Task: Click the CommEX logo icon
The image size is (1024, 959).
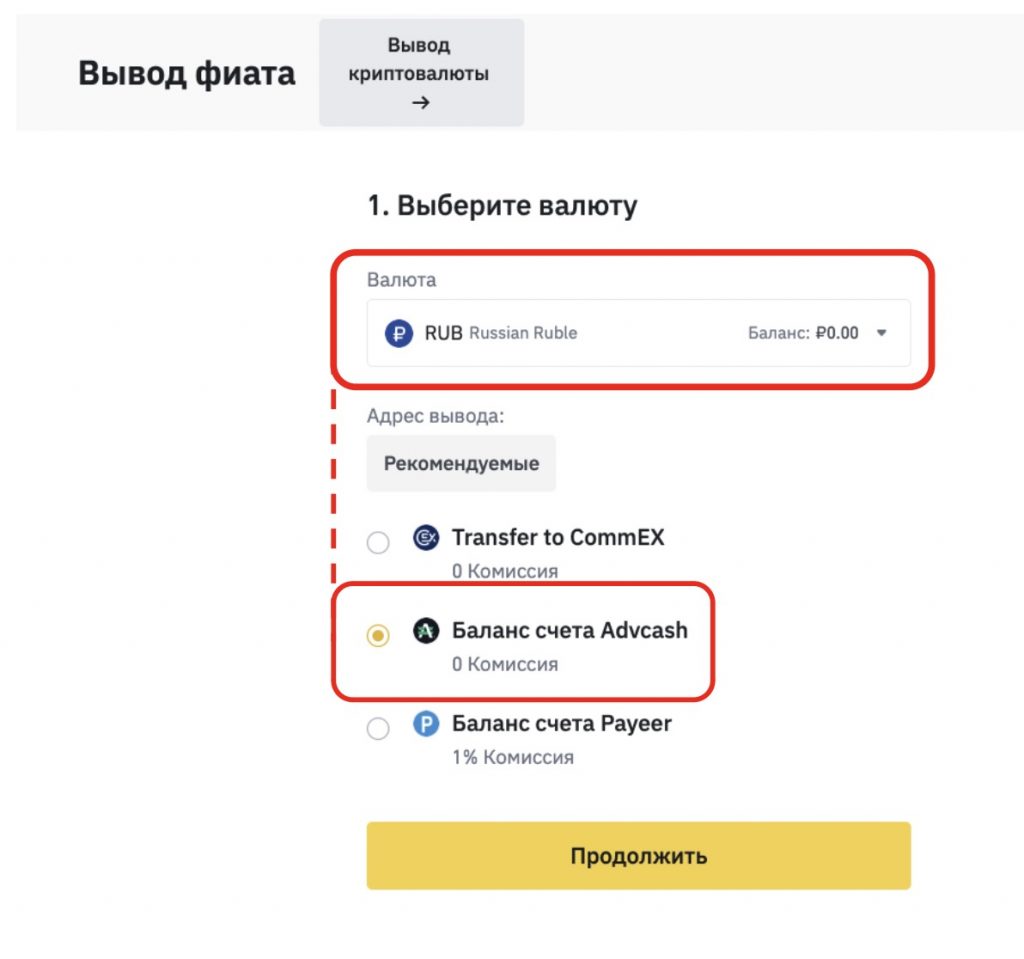Action: pos(426,538)
